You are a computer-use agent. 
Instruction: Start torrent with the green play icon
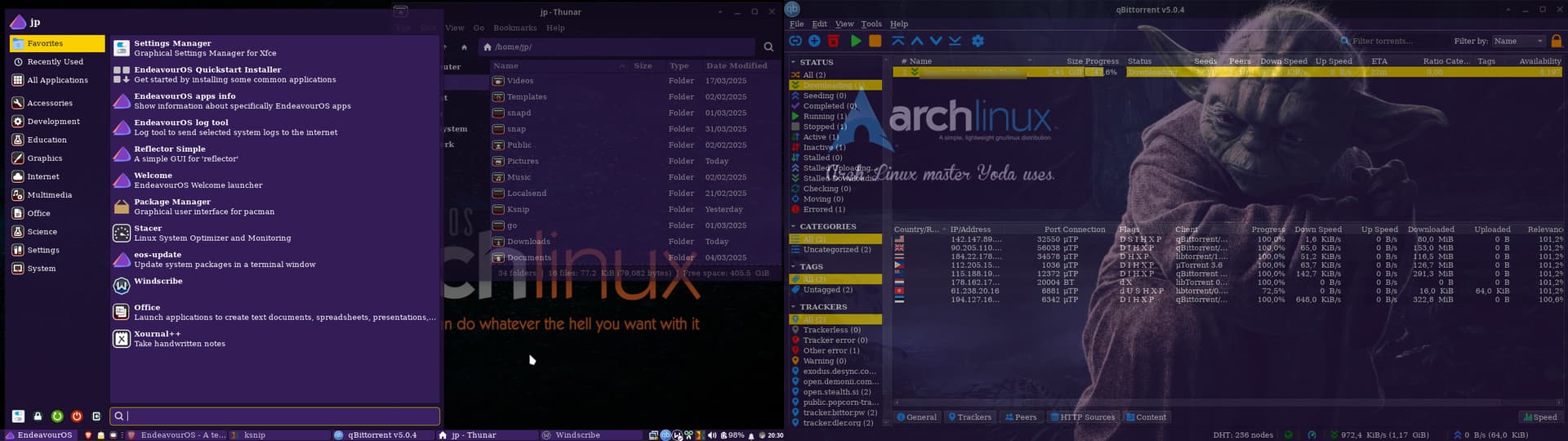(x=855, y=41)
